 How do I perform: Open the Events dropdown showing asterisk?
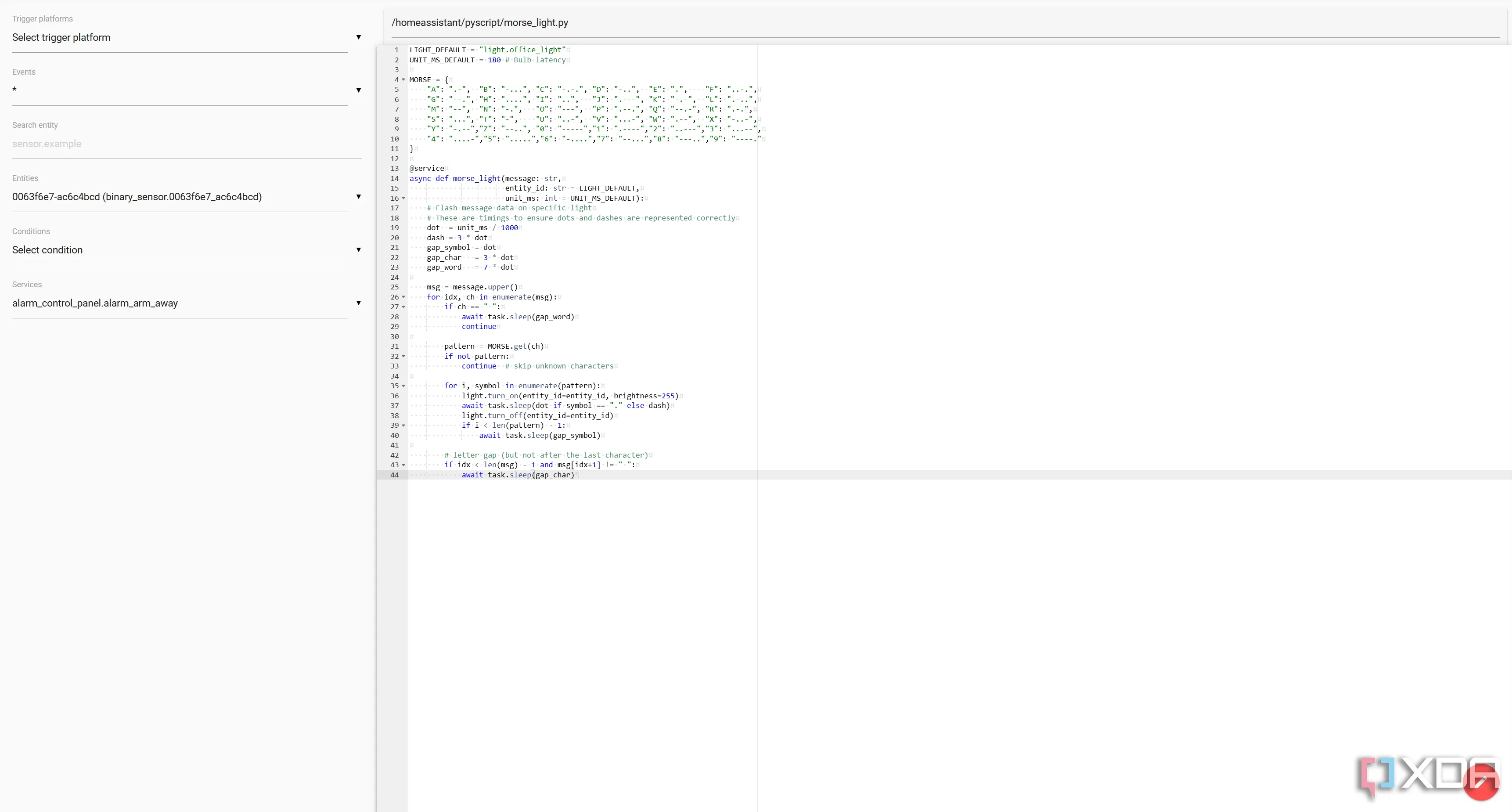[186, 90]
